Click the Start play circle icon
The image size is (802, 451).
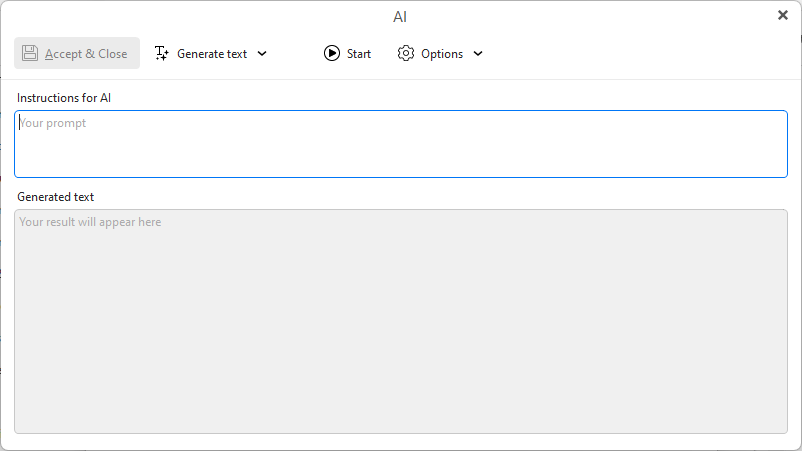[x=332, y=53]
